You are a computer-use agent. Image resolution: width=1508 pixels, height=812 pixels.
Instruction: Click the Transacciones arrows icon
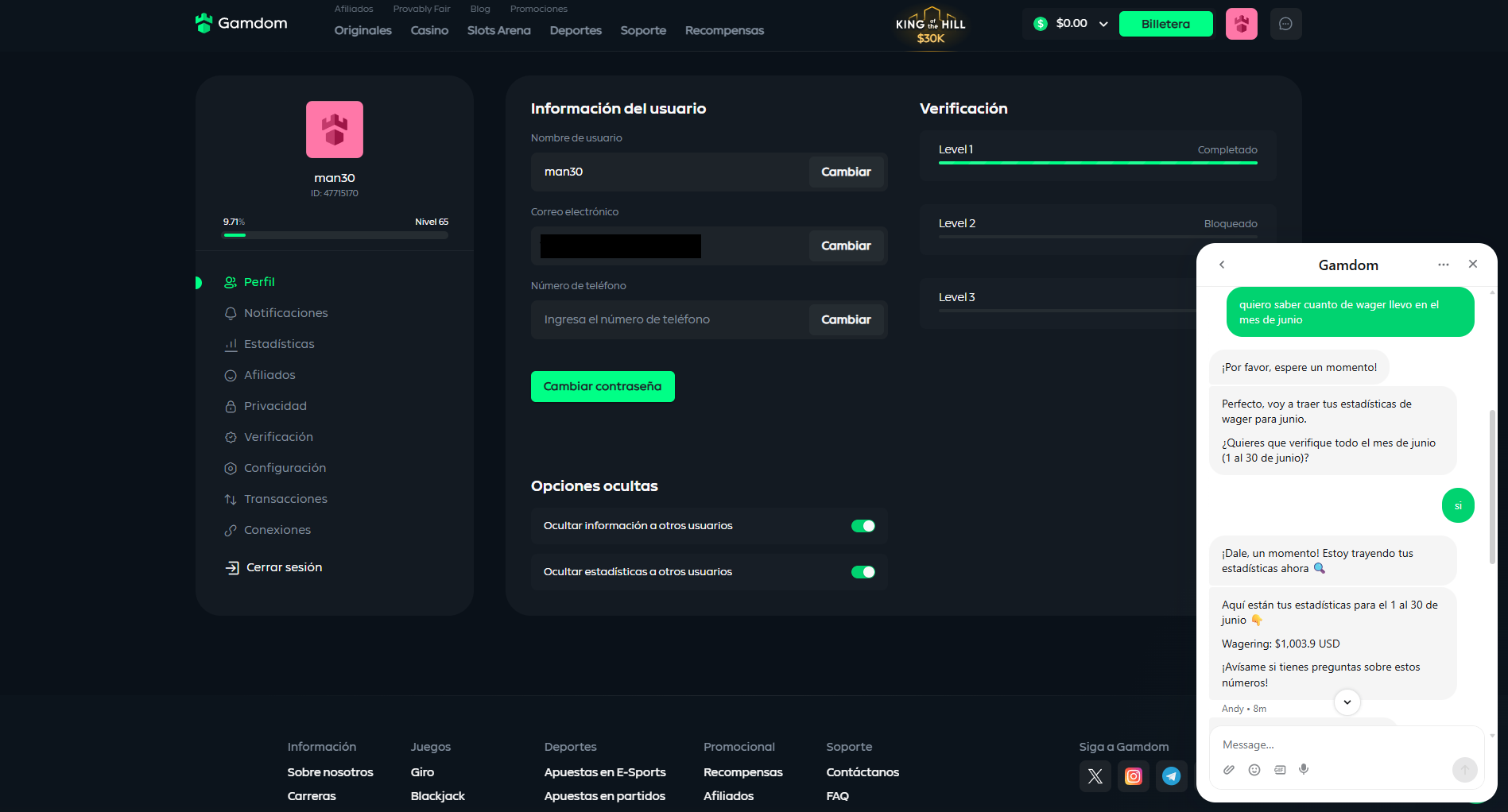coord(231,500)
